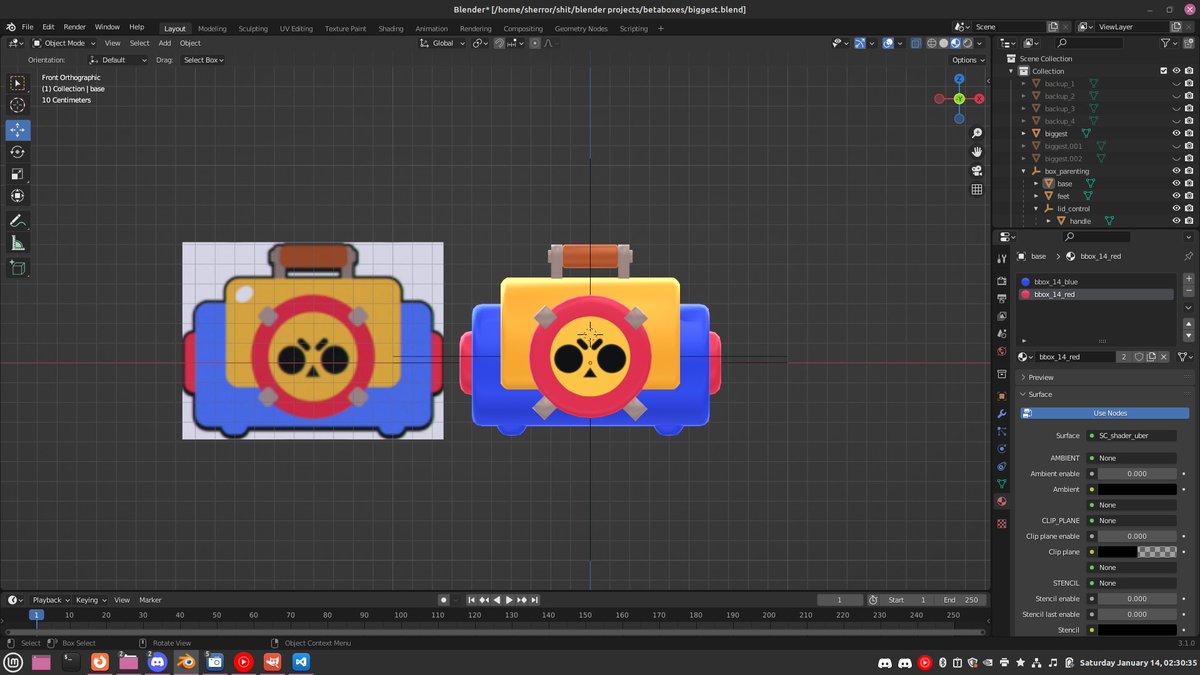The image size is (1200, 675).
Task: Click the pin icon in properties header
Action: [x=1188, y=257]
